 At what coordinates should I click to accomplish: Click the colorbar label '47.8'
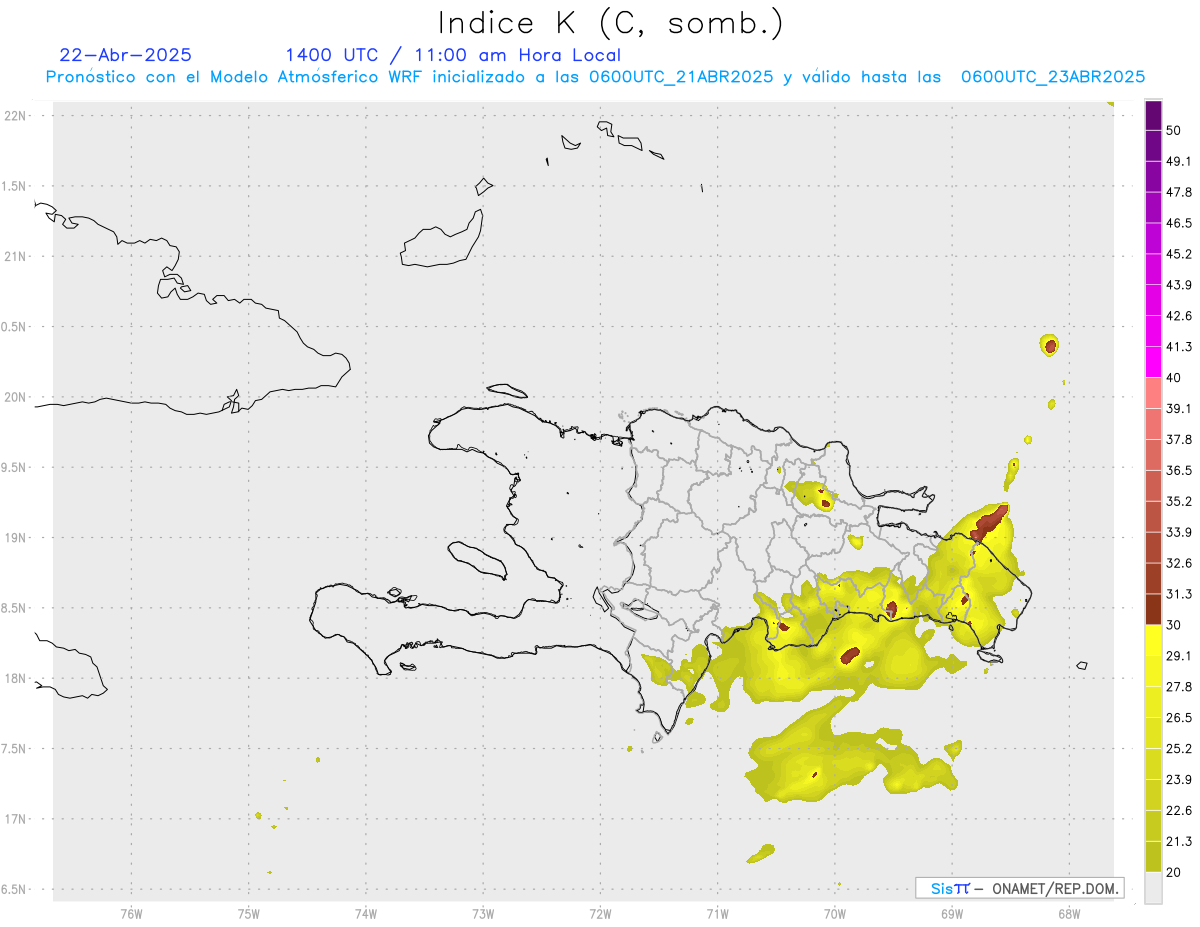tap(1179, 192)
